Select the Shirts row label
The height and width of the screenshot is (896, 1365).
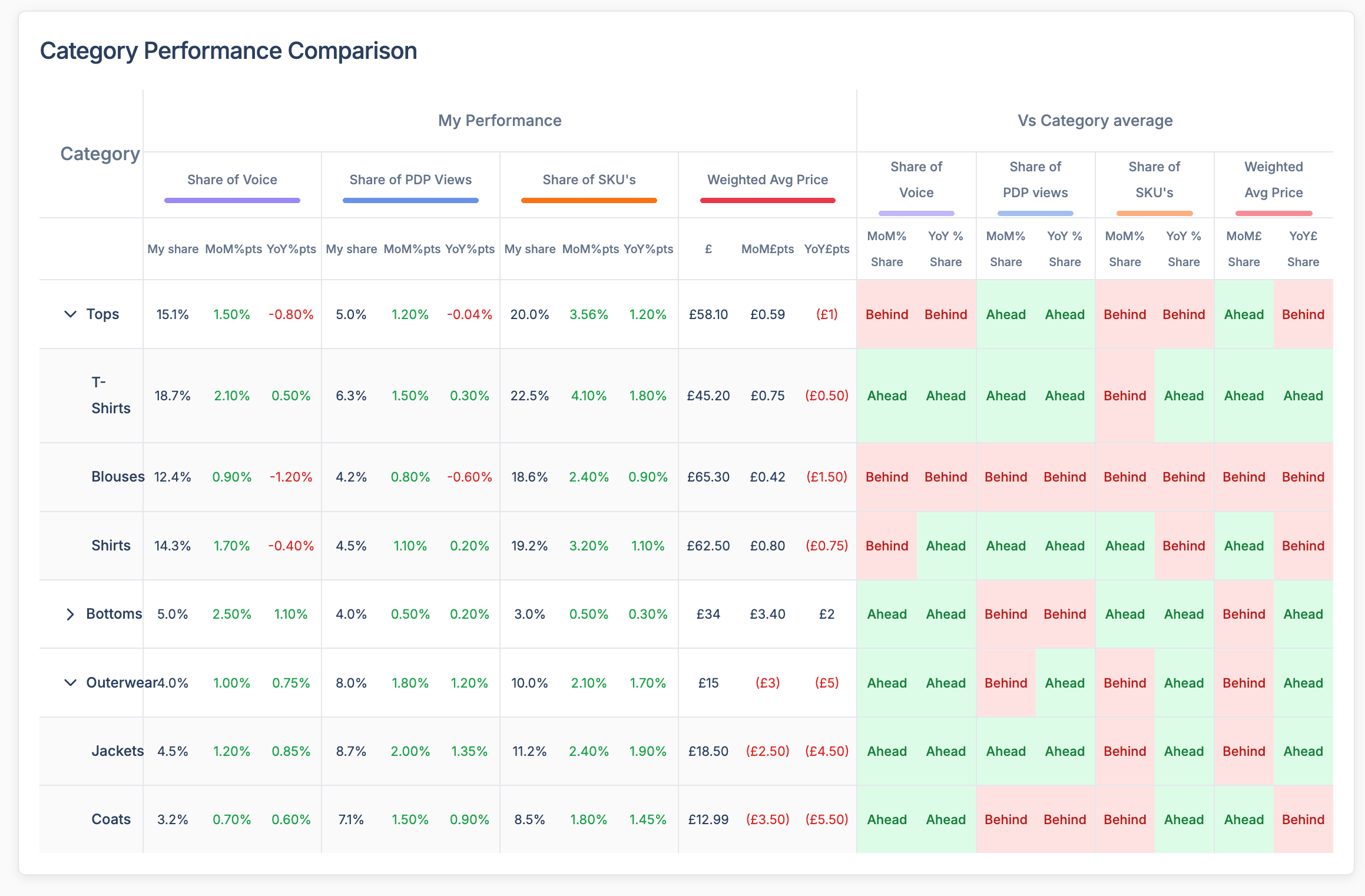pos(111,546)
